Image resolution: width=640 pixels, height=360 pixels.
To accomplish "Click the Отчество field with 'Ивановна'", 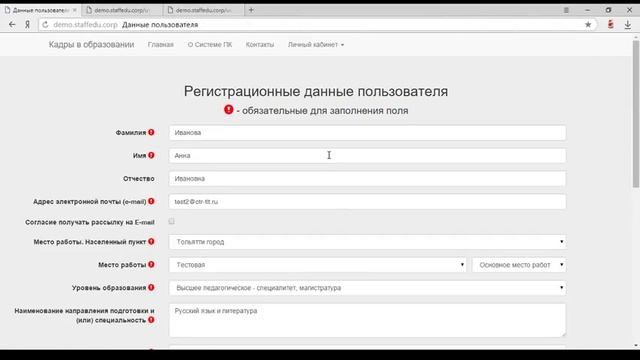I will (367, 178).
